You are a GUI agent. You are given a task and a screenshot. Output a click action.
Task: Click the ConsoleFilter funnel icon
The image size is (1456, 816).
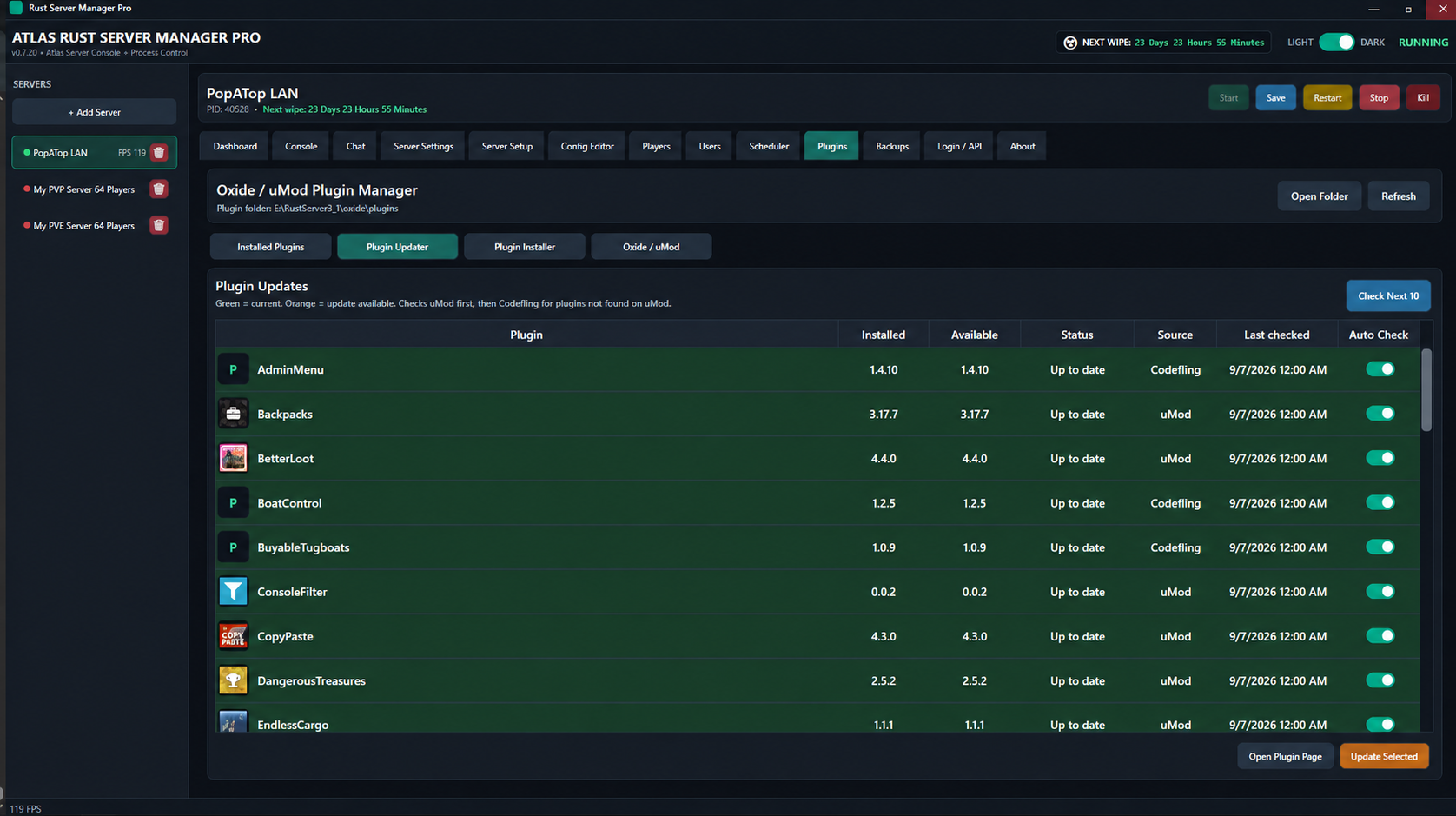click(x=233, y=592)
